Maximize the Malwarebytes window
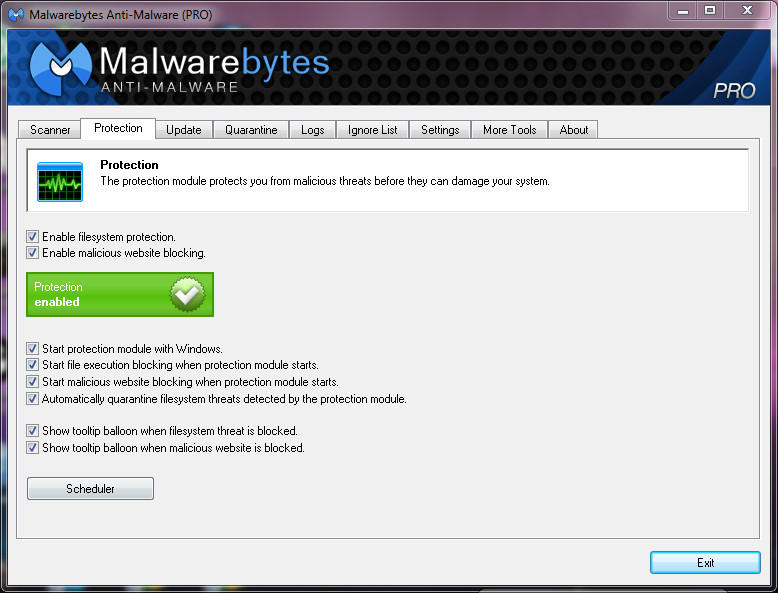 pyautogui.click(x=710, y=10)
